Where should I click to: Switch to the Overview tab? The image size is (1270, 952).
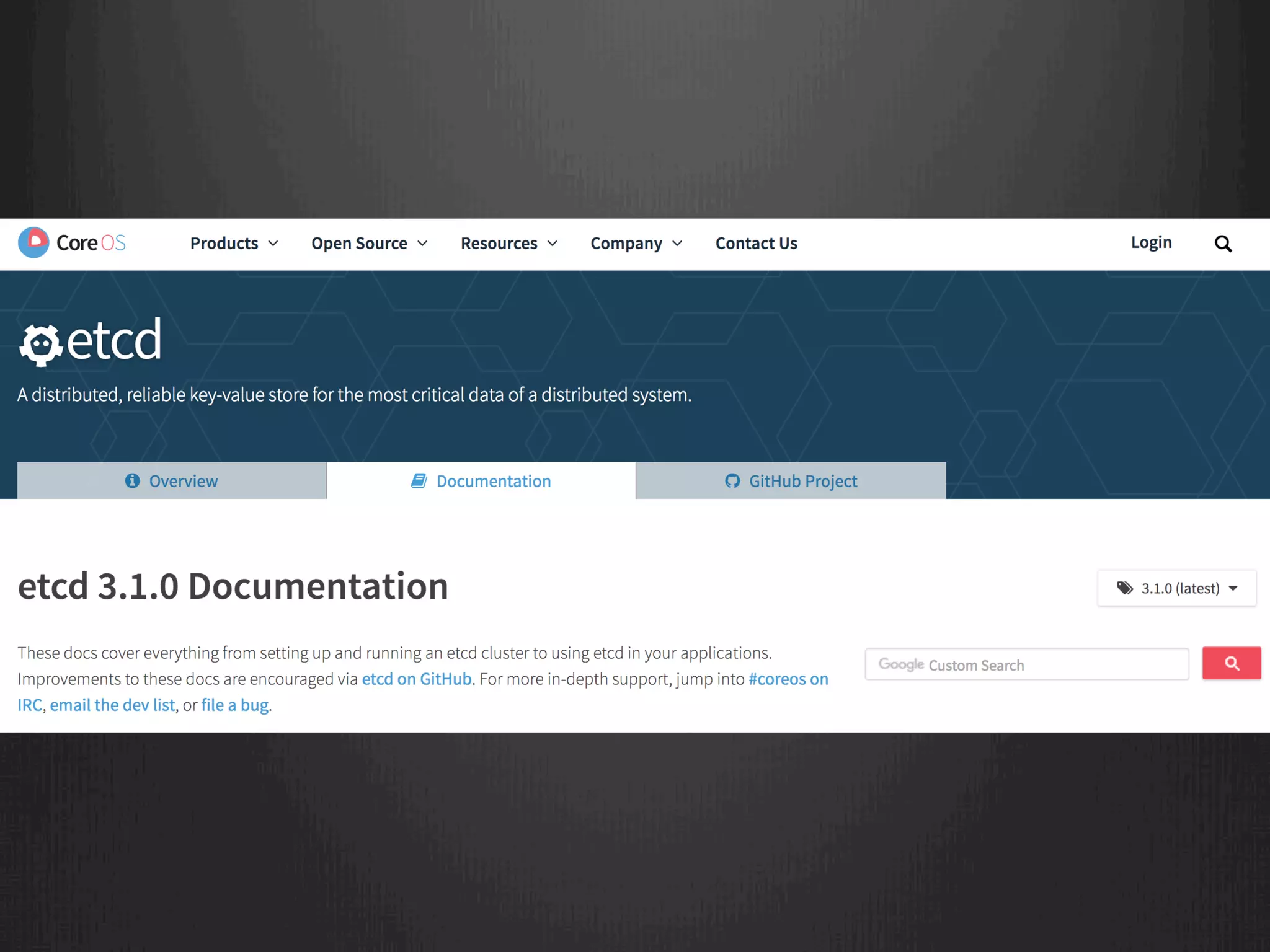pyautogui.click(x=172, y=480)
